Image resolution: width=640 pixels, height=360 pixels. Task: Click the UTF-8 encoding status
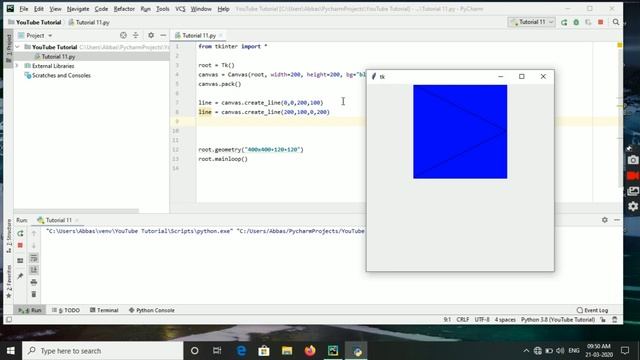coord(482,320)
